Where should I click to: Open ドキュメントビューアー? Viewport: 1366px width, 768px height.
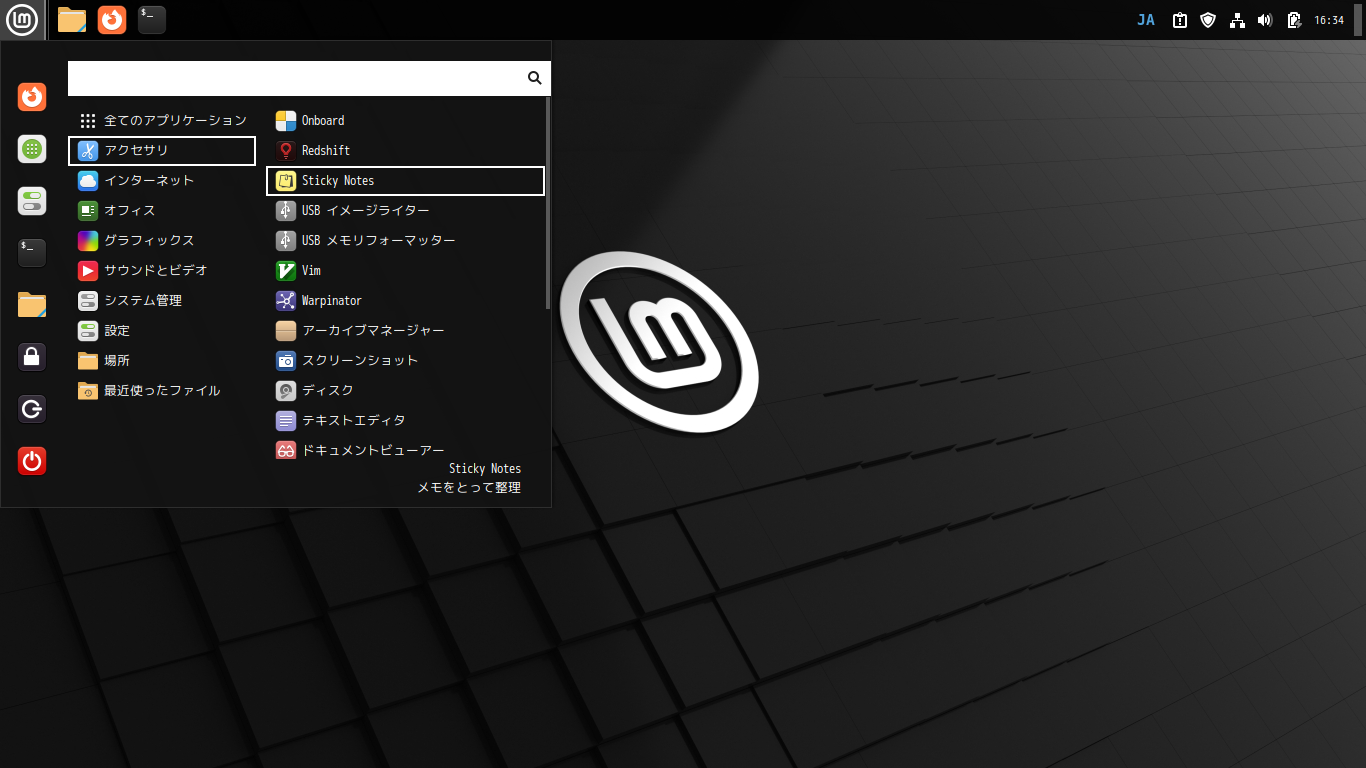click(x=405, y=451)
